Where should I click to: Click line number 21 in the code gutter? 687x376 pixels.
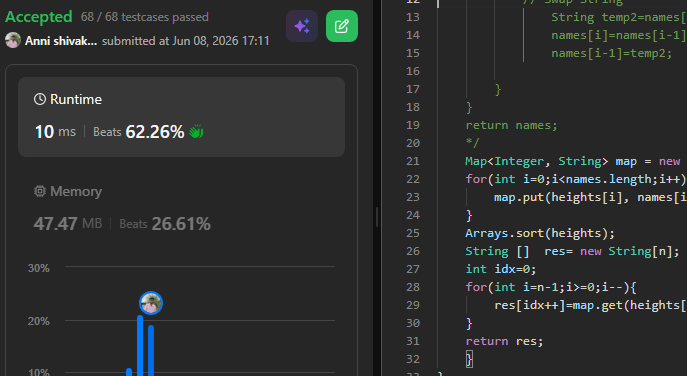point(413,161)
